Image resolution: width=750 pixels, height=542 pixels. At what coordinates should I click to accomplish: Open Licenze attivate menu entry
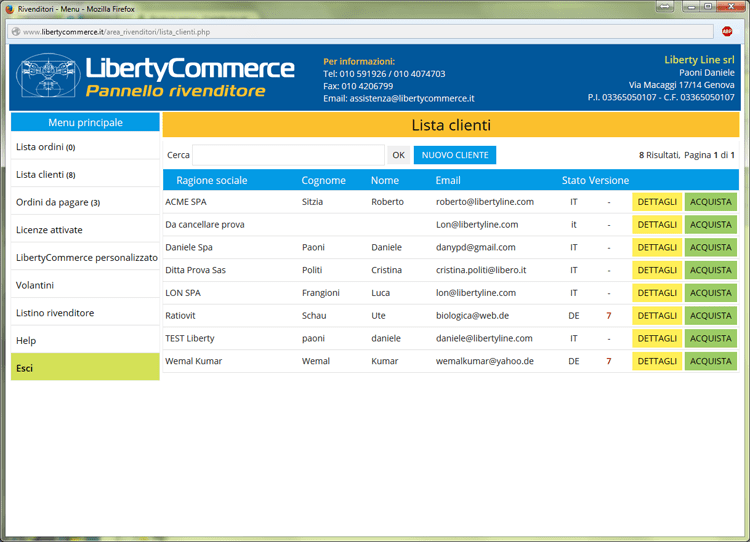pos(85,230)
